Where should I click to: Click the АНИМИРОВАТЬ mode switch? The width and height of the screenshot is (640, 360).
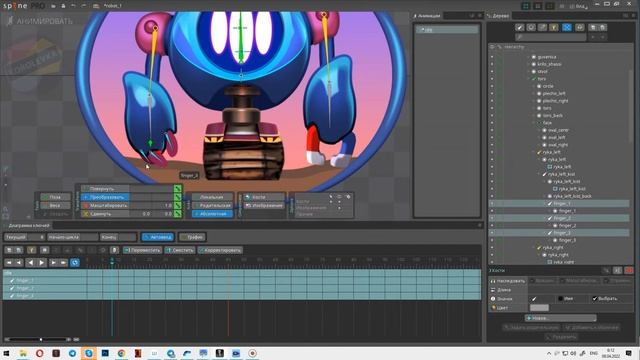(x=40, y=21)
